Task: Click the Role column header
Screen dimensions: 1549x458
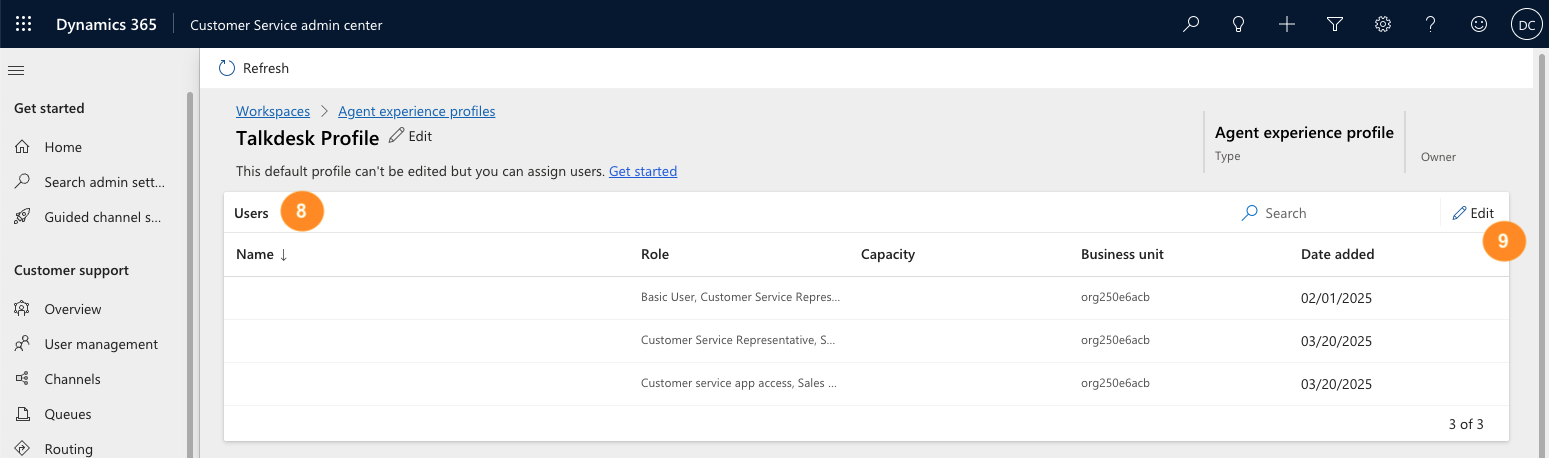Action: 655,254
